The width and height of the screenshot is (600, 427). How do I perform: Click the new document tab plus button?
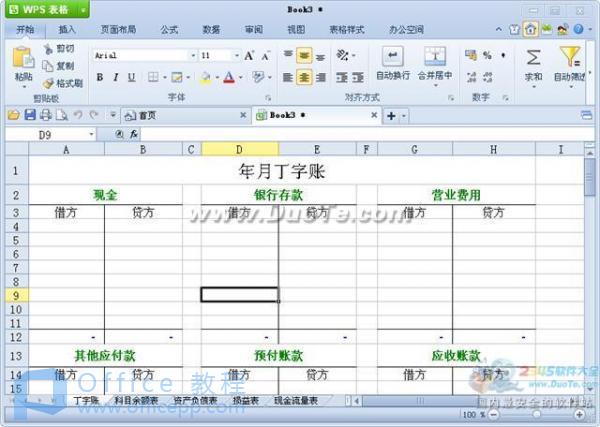(391, 116)
